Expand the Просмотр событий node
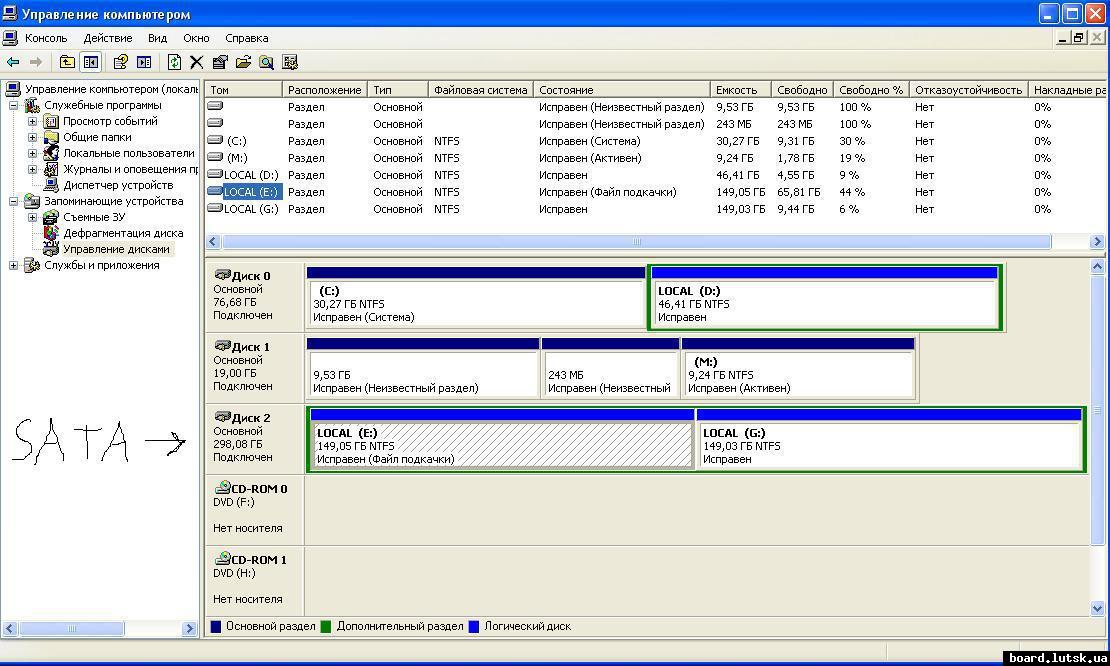This screenshot has height=666, width=1110. coord(32,121)
